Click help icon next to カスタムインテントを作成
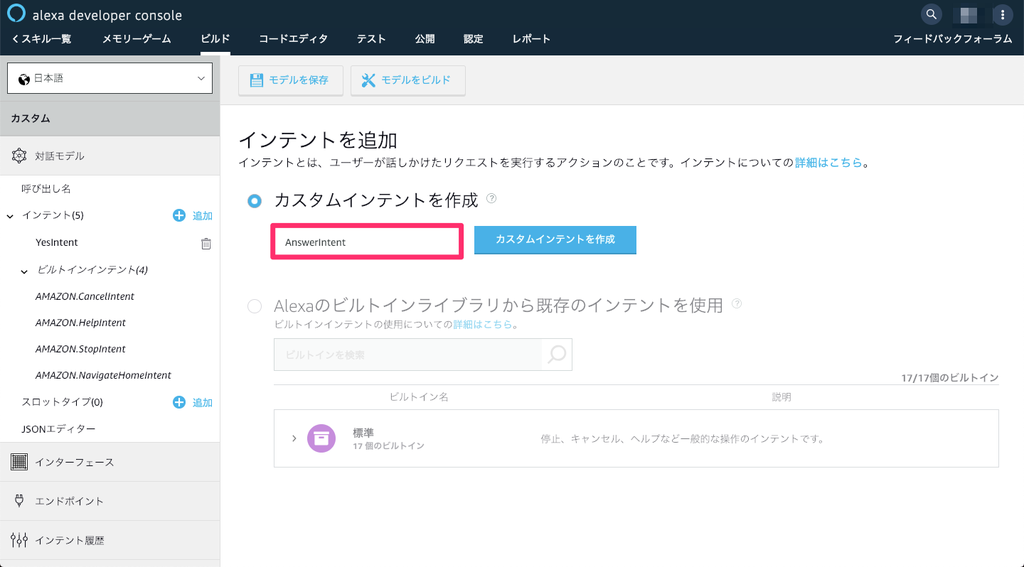 492,199
